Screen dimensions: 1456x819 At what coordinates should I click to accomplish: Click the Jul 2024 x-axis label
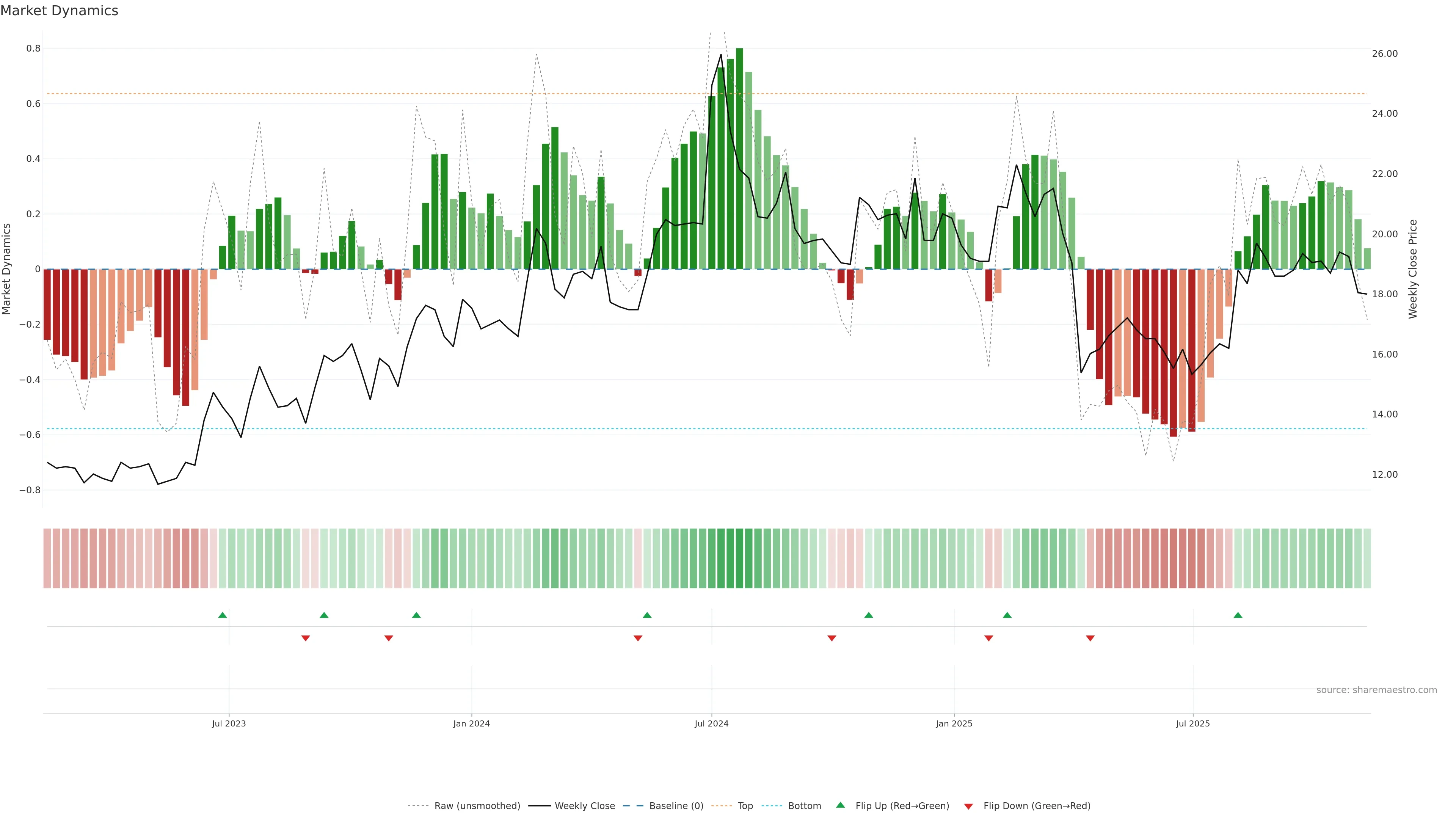coord(711,723)
